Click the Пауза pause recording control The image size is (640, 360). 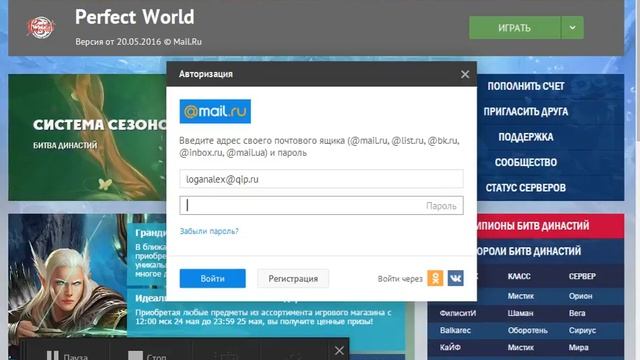67,355
